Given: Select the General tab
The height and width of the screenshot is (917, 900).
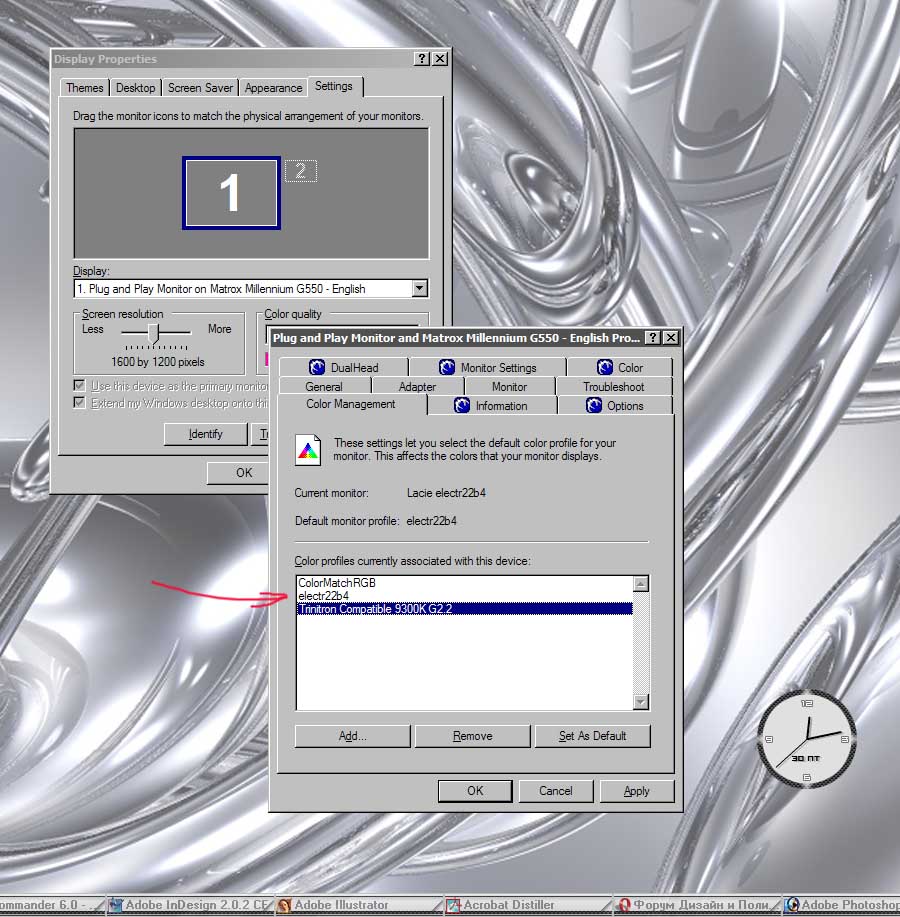Looking at the screenshot, I should click(324, 387).
